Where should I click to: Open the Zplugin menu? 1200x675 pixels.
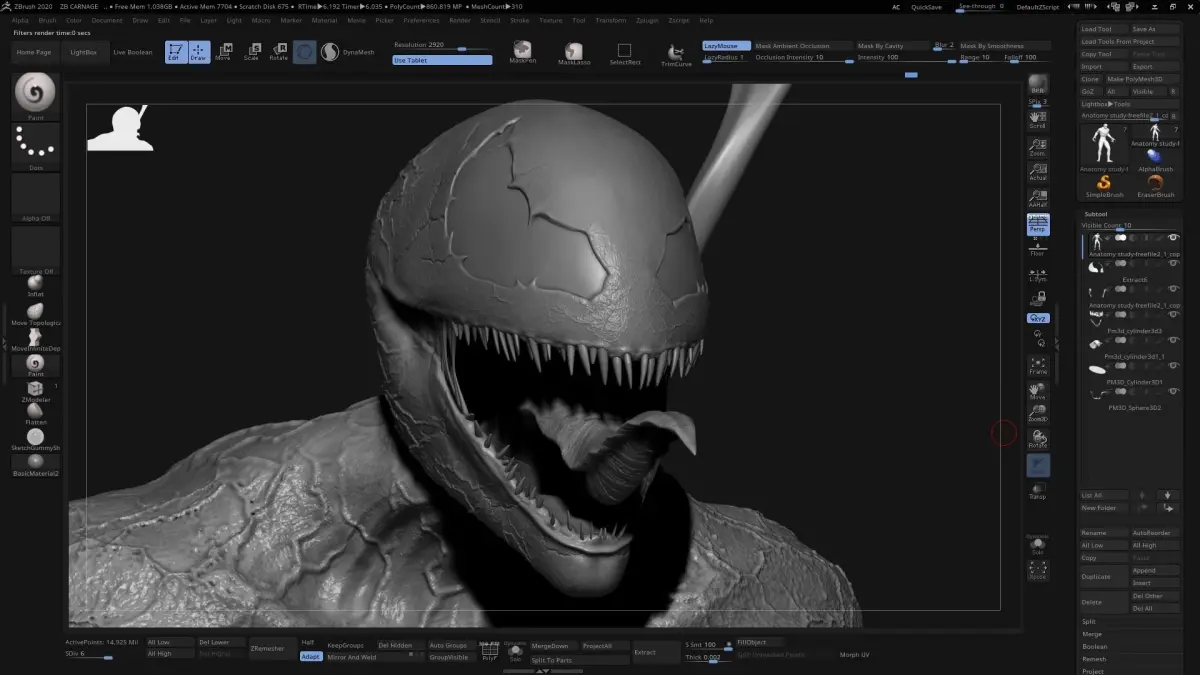point(645,20)
